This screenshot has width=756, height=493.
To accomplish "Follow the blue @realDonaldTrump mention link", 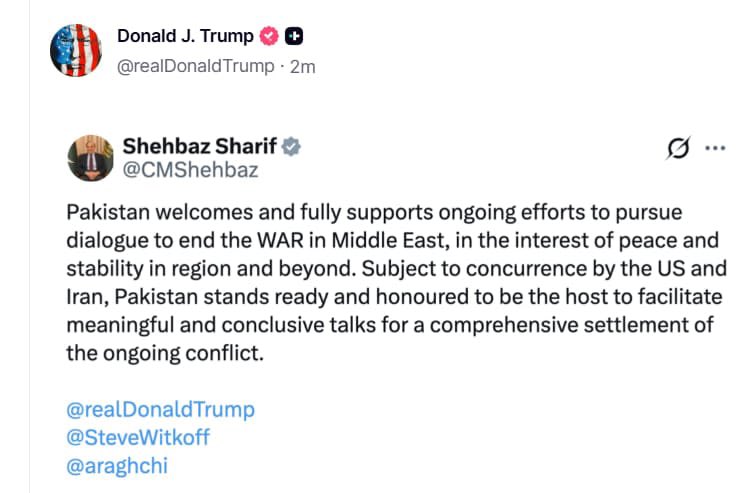I will coord(160,409).
